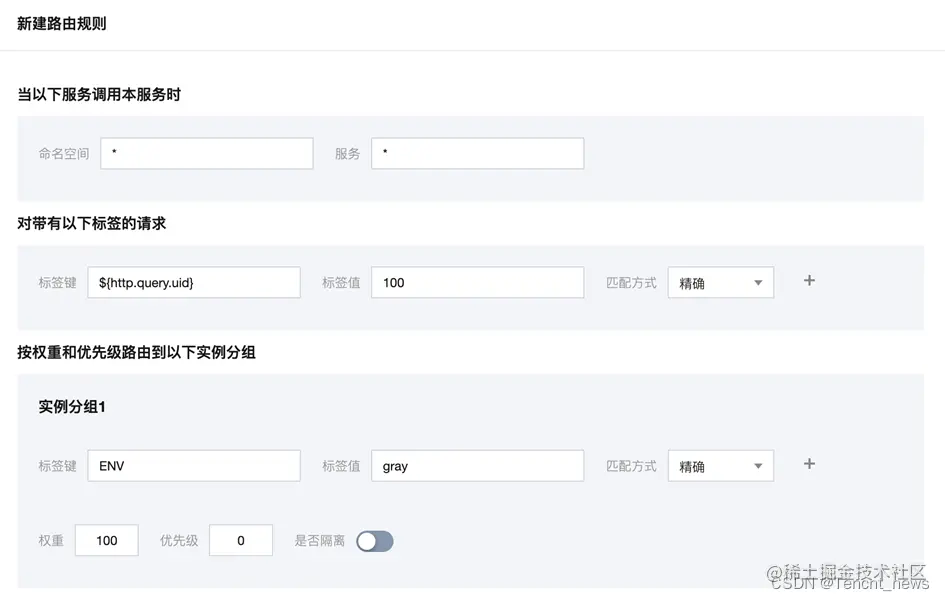Click the ENV tag key input in 实例分组1
The image size is (945, 601).
[x=193, y=465]
